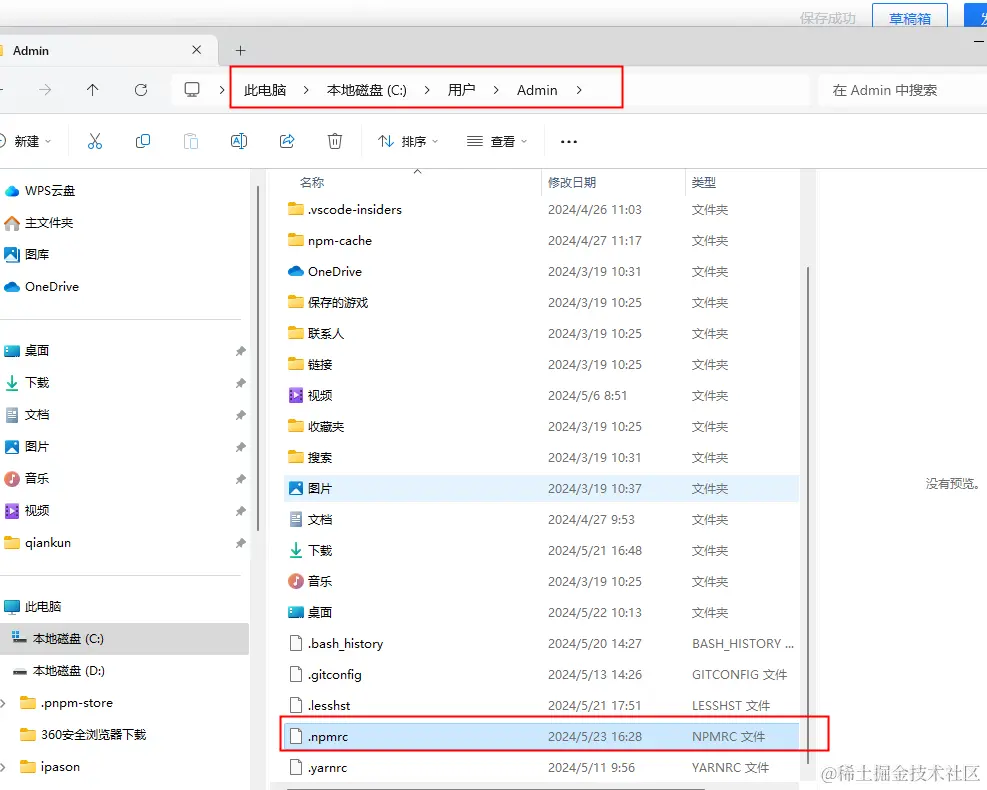Expand the ipason tree node
Viewport: 987px width, 790px height.
pos(4,767)
